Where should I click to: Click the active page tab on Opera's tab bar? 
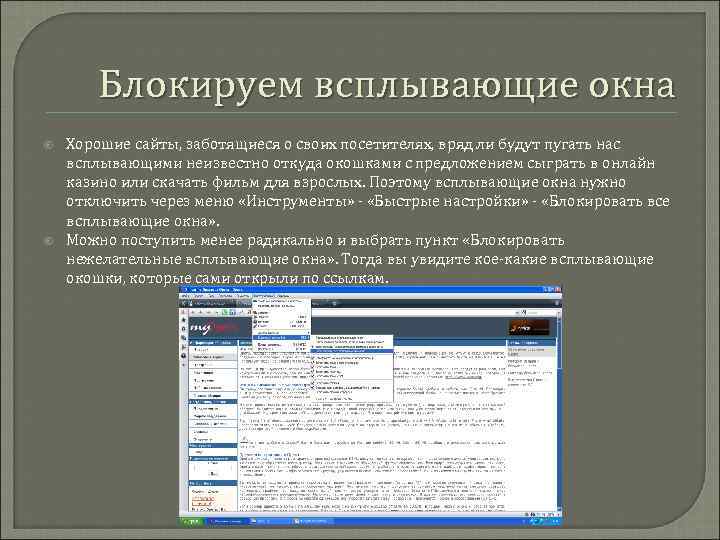pos(211,303)
